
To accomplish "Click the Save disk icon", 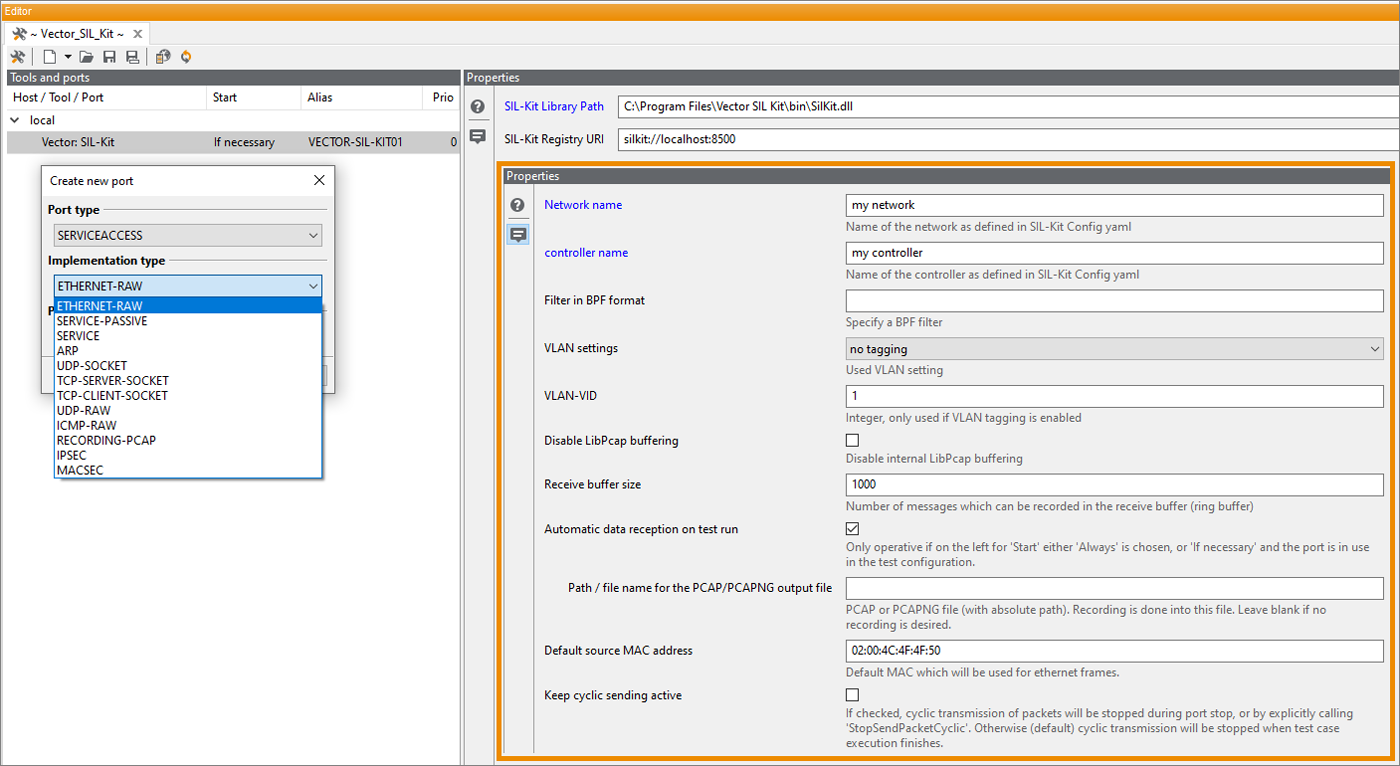I will (110, 57).
